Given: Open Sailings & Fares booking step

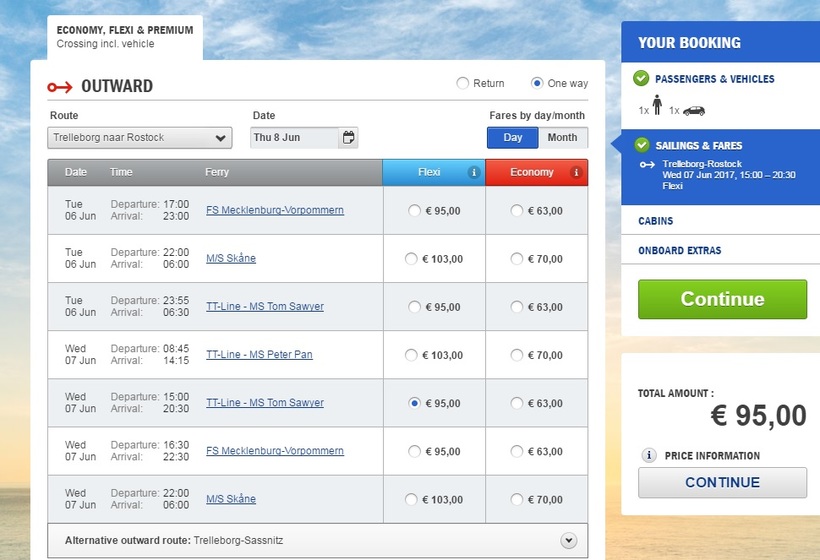Looking at the screenshot, I should coord(699,145).
